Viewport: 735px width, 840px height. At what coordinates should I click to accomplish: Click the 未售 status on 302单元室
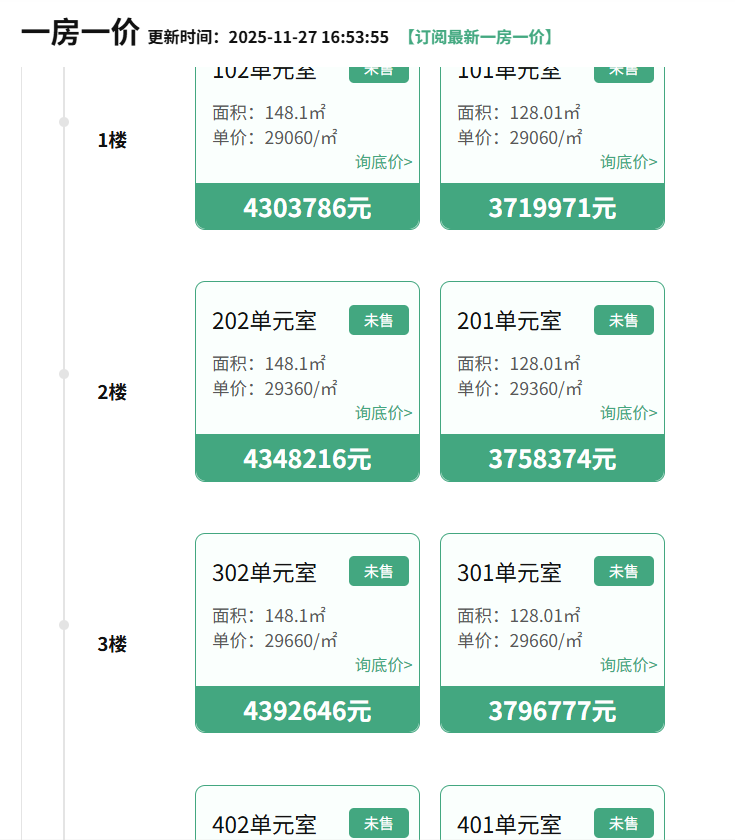coord(378,571)
